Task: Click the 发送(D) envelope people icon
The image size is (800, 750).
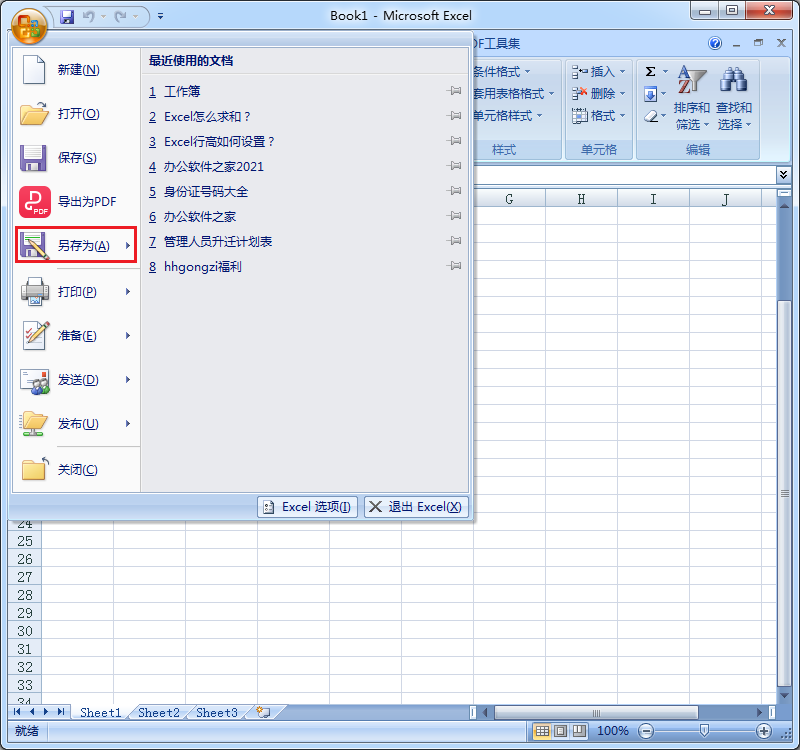Action: tap(35, 381)
